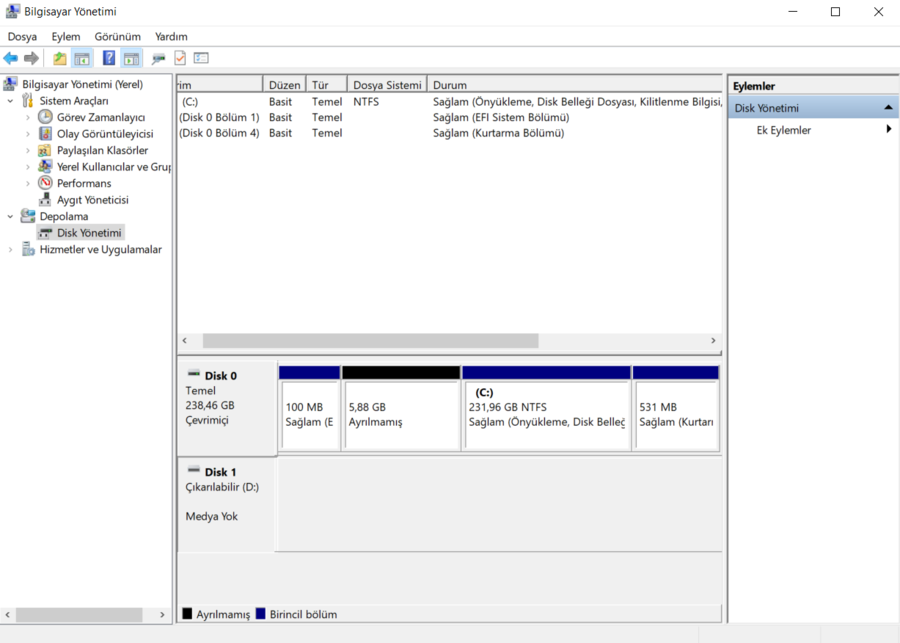Expand the Performans node

[28, 184]
